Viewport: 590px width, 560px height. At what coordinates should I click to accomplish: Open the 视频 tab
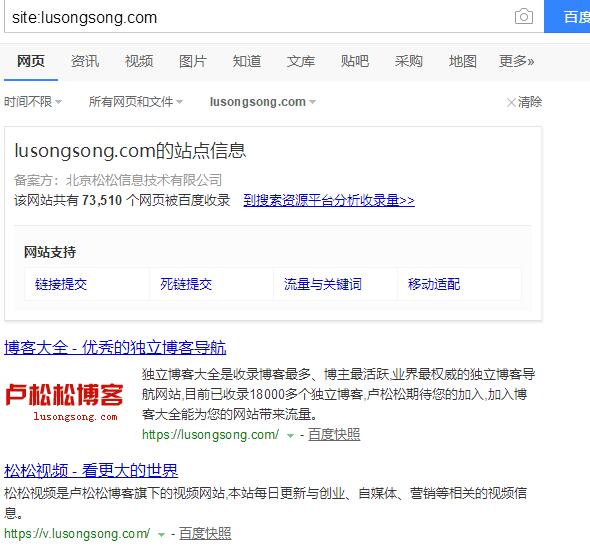click(x=139, y=61)
